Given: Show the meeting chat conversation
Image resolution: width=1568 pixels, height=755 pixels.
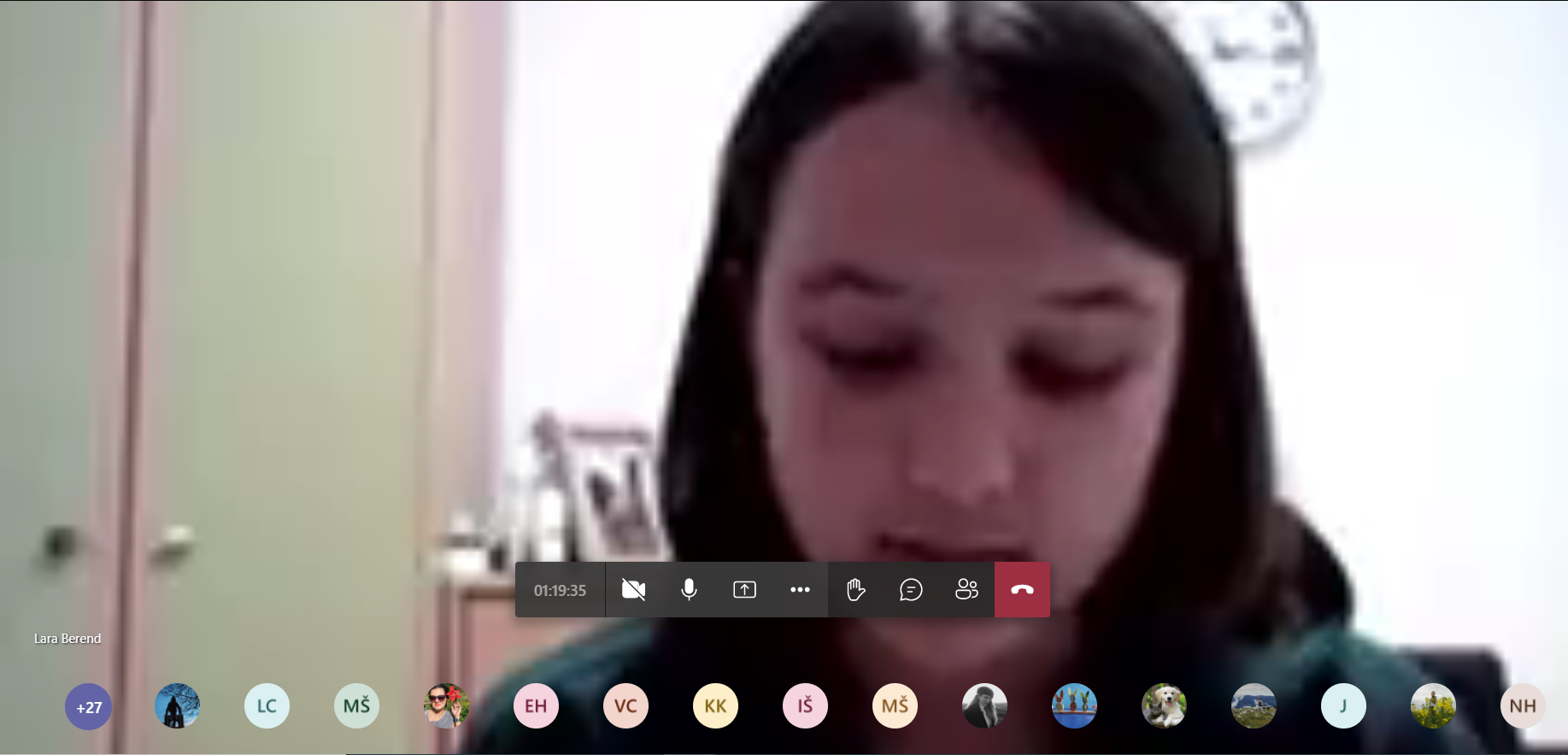Looking at the screenshot, I should 911,590.
